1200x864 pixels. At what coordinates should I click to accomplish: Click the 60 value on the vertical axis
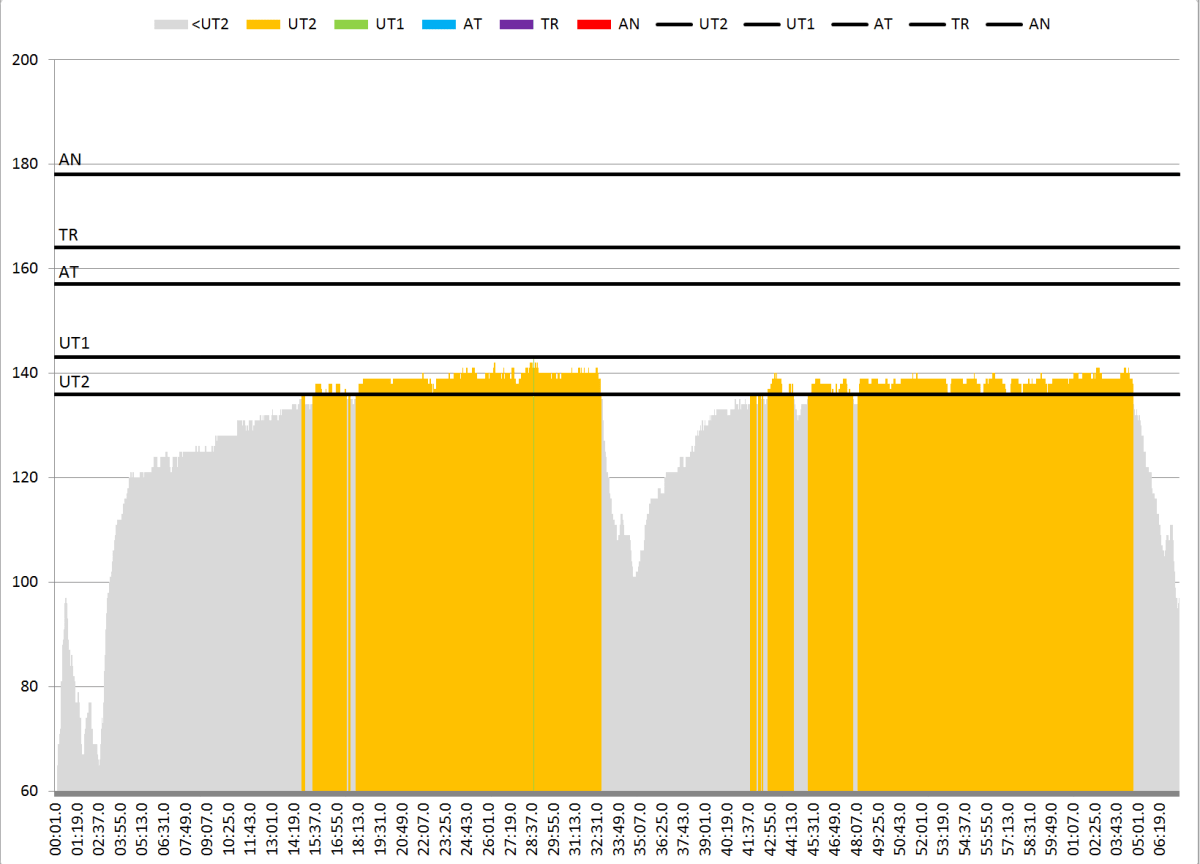click(x=29, y=791)
